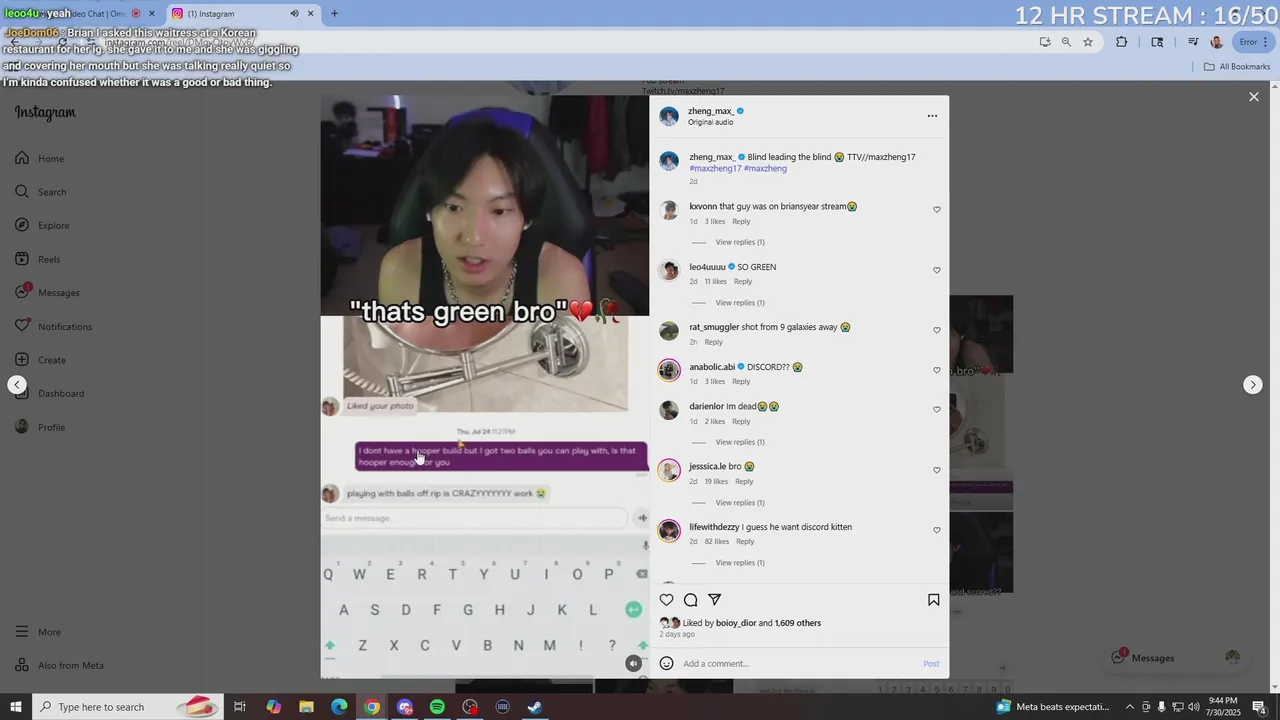
Task: Open Dashboard in Instagram sidebar
Action: [50, 393]
